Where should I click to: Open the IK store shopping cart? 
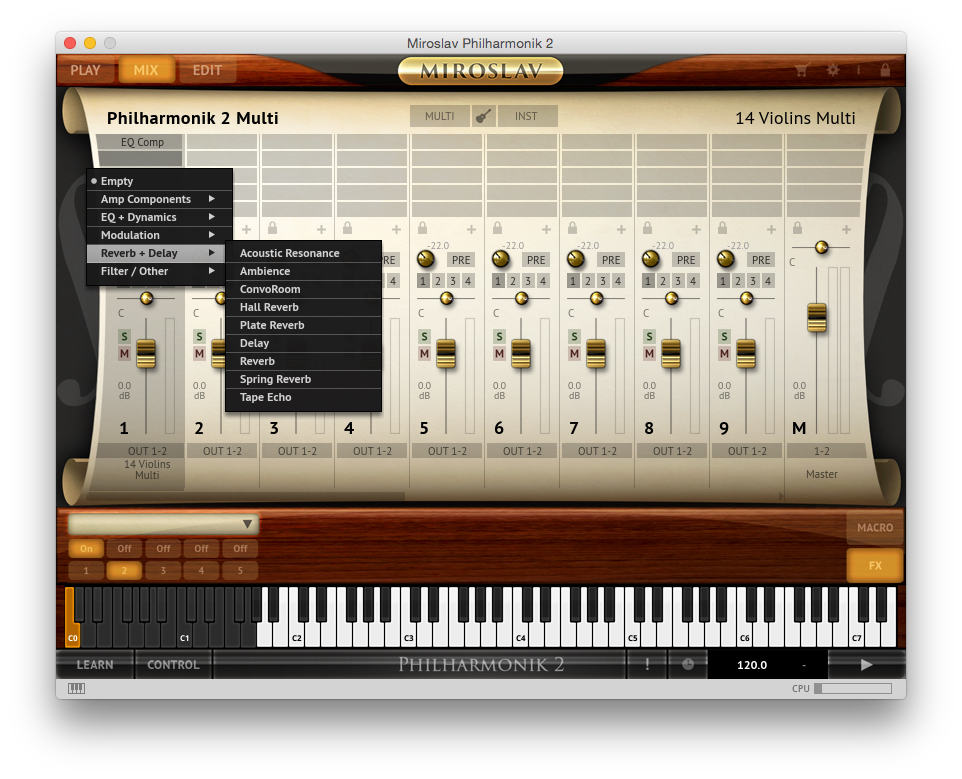pyautogui.click(x=800, y=70)
